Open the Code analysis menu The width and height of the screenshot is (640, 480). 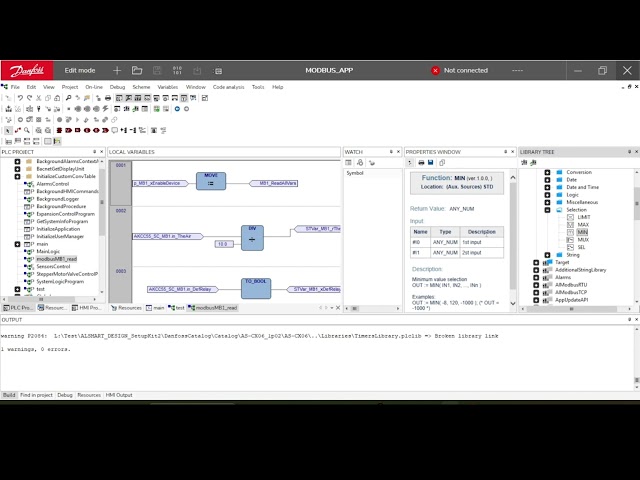tap(229, 87)
